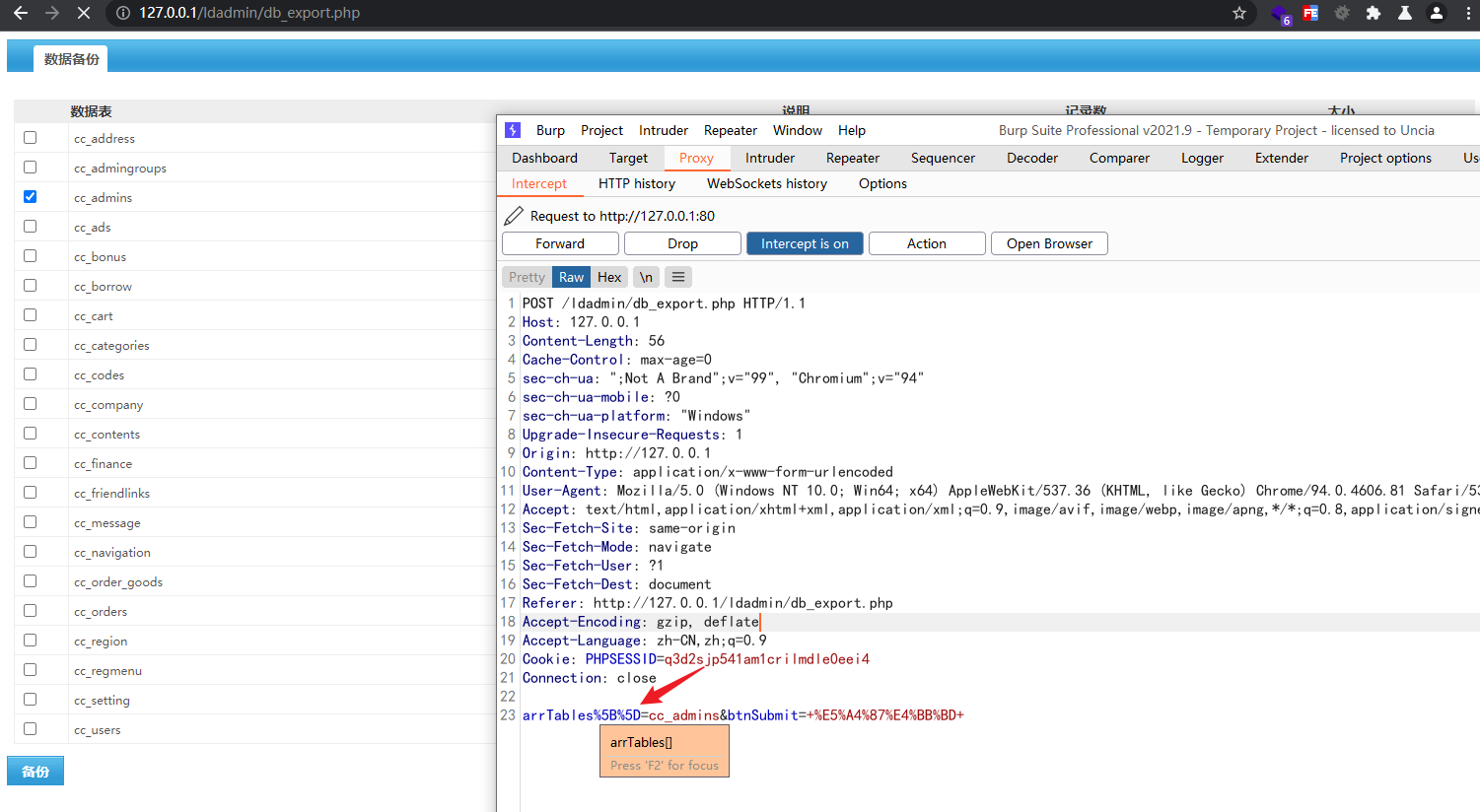Check the cc_categories table checkbox
The width and height of the screenshot is (1480, 812).
(x=30, y=345)
